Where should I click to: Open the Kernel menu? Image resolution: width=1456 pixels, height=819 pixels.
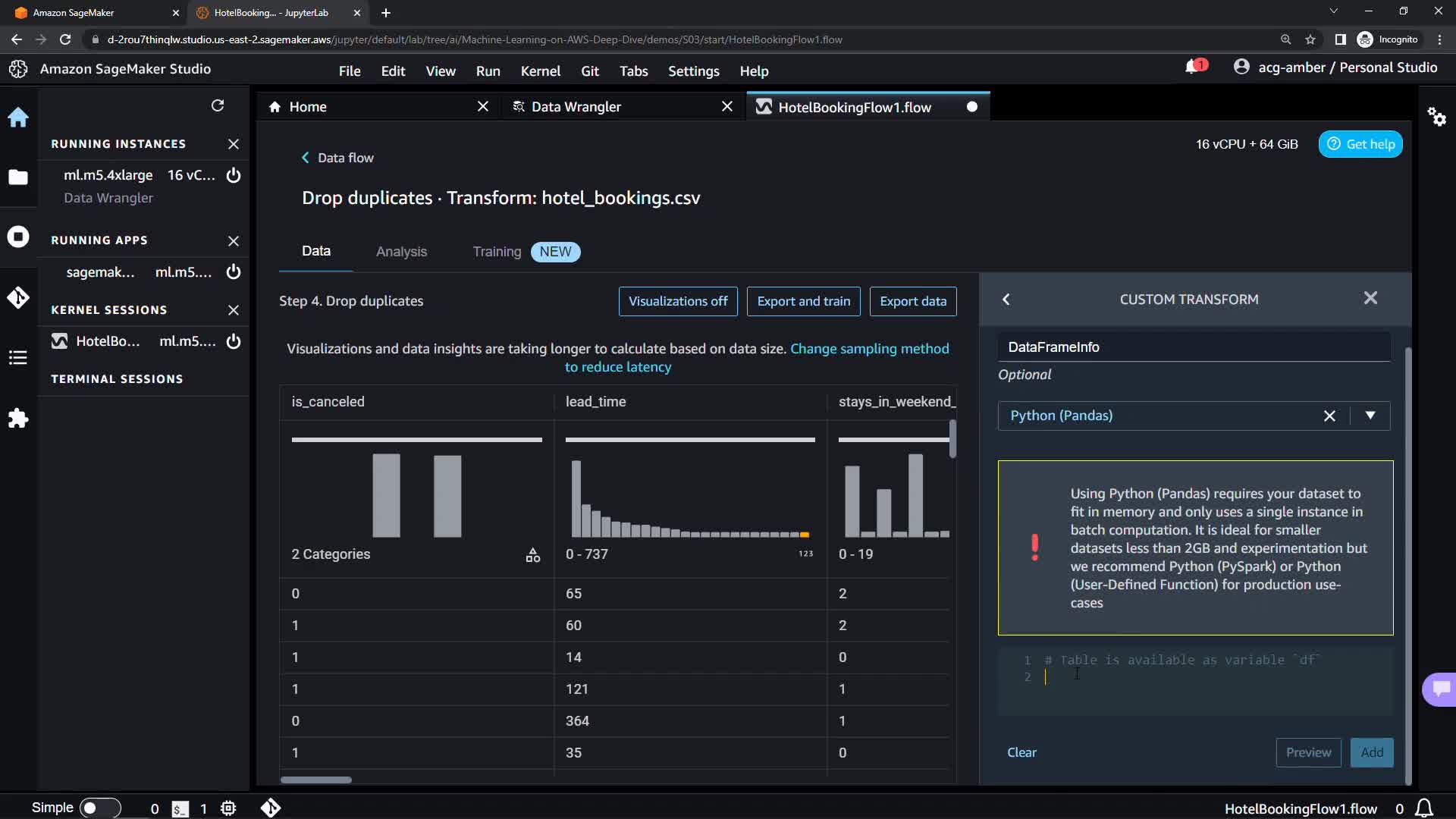tap(540, 71)
